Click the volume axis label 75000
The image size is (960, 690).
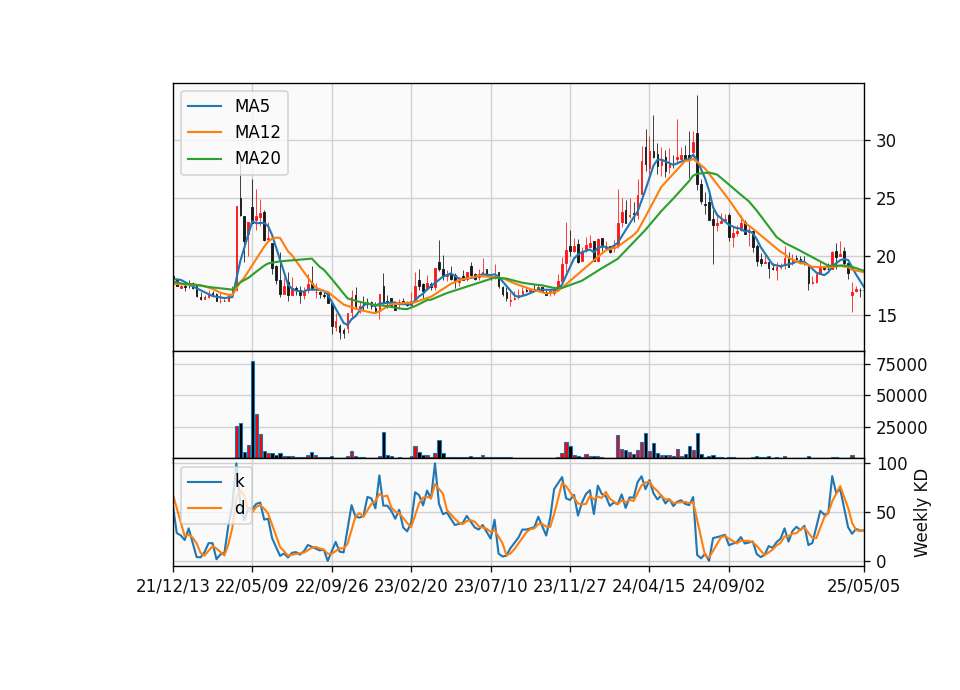pos(901,365)
